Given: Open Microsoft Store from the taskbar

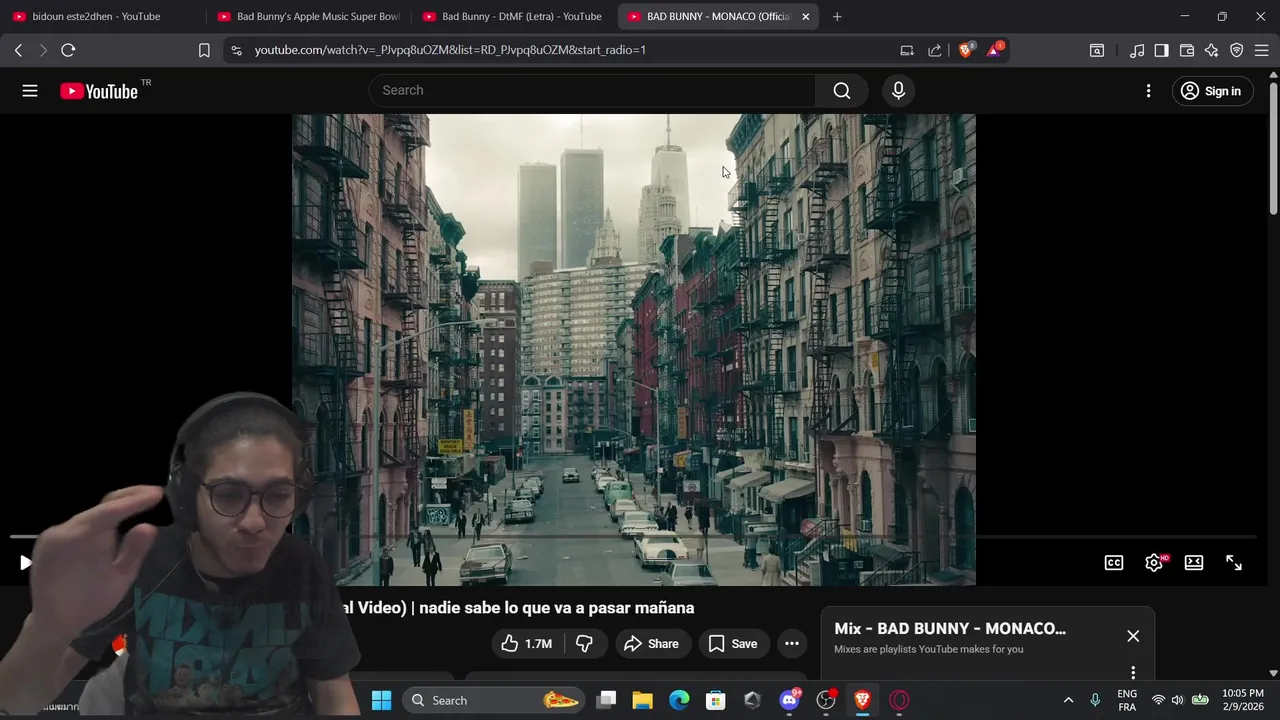Looking at the screenshot, I should (x=716, y=700).
